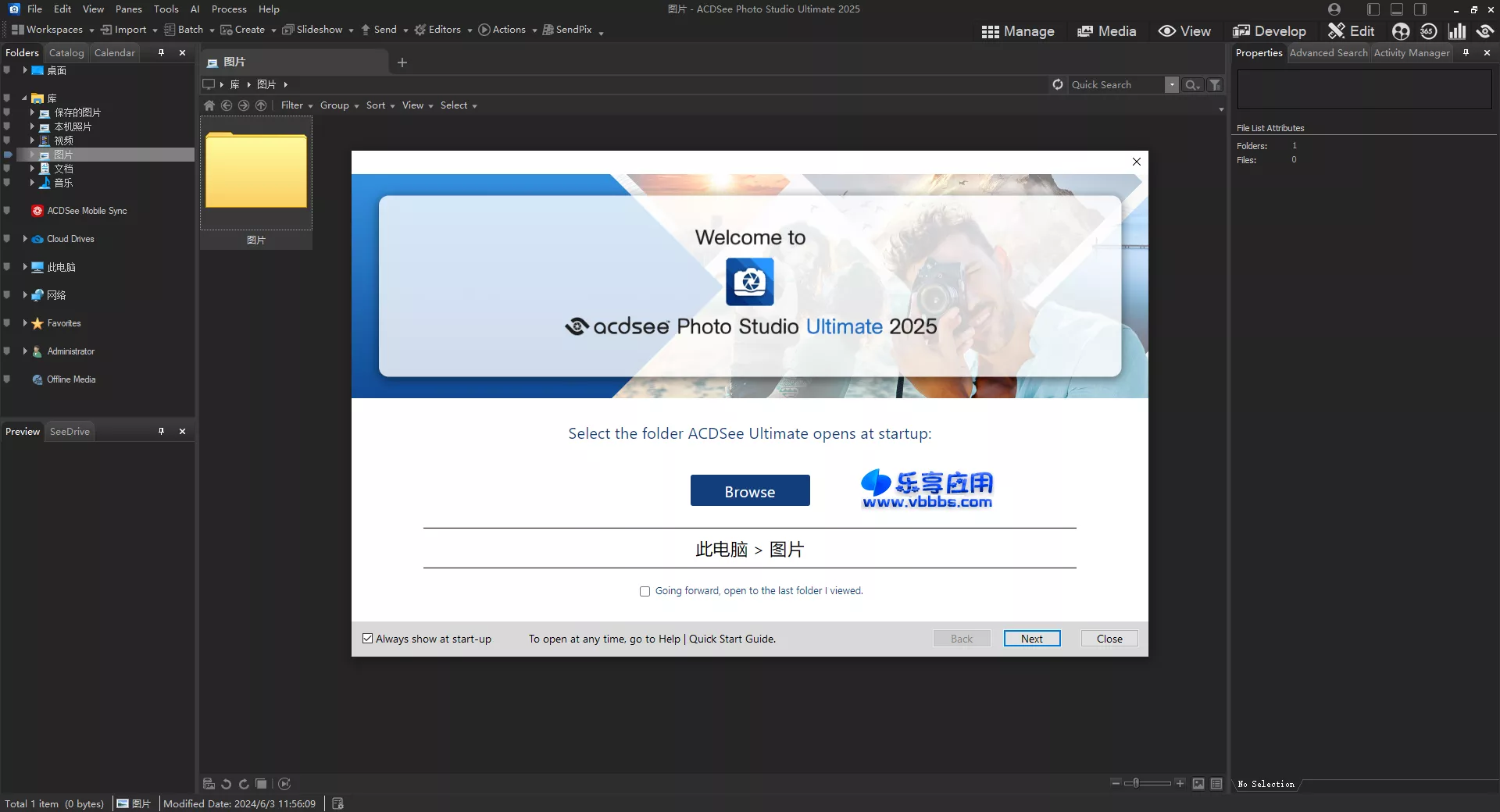Enable 'Going forward, open to the last folder I viewed'
Screen dimensions: 1500x812
click(645, 591)
